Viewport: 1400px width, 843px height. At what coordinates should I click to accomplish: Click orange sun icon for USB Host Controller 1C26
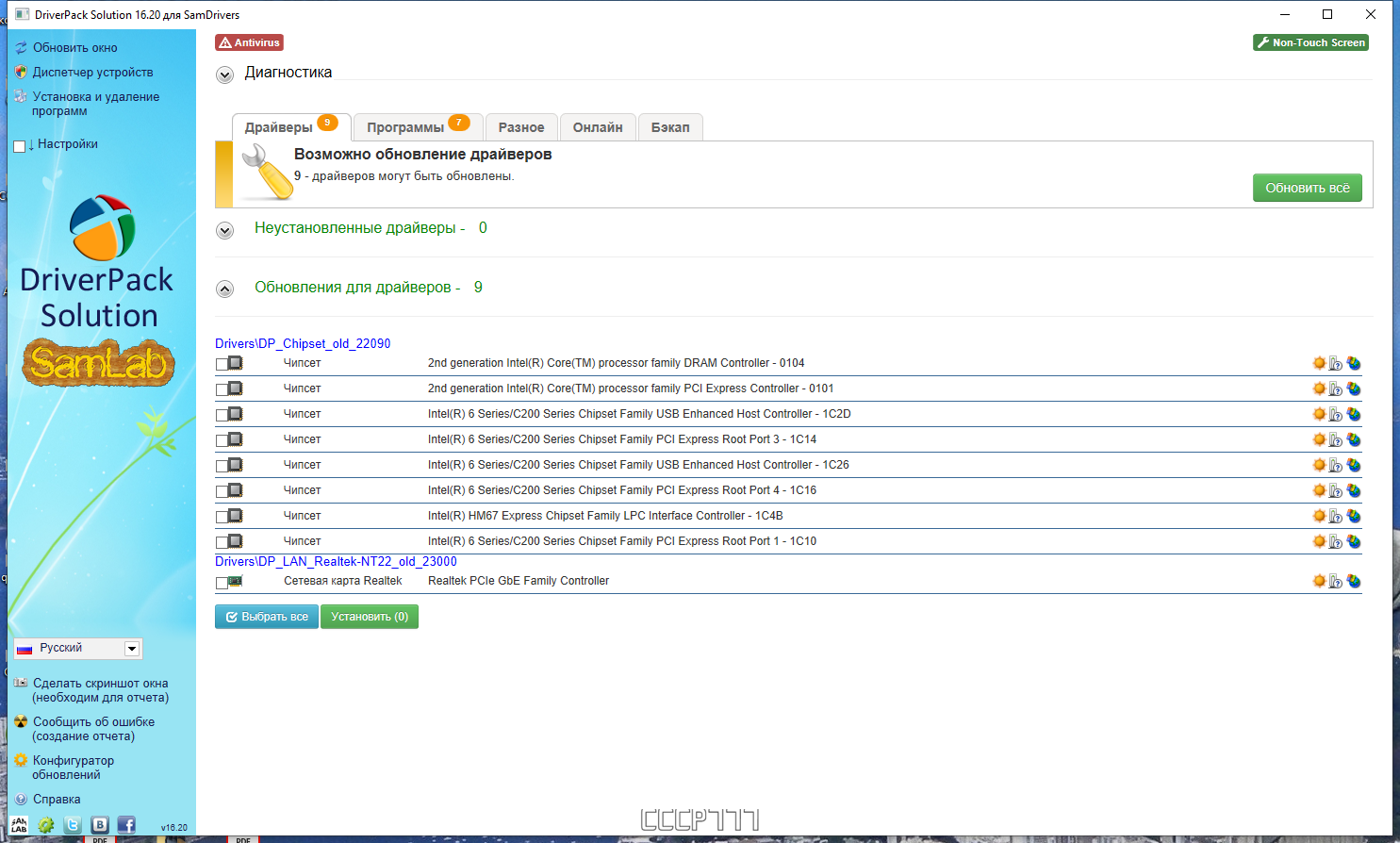tap(1319, 465)
